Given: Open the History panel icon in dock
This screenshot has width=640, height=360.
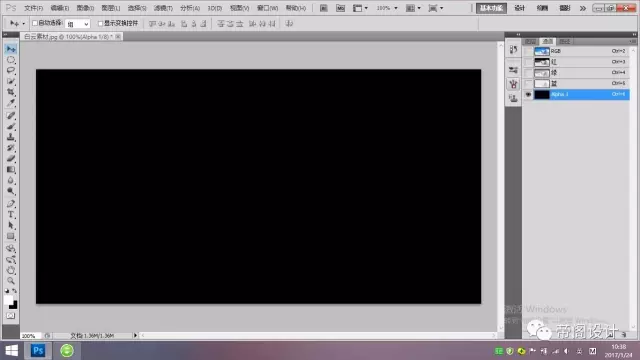Looking at the screenshot, I should pos(513,50).
